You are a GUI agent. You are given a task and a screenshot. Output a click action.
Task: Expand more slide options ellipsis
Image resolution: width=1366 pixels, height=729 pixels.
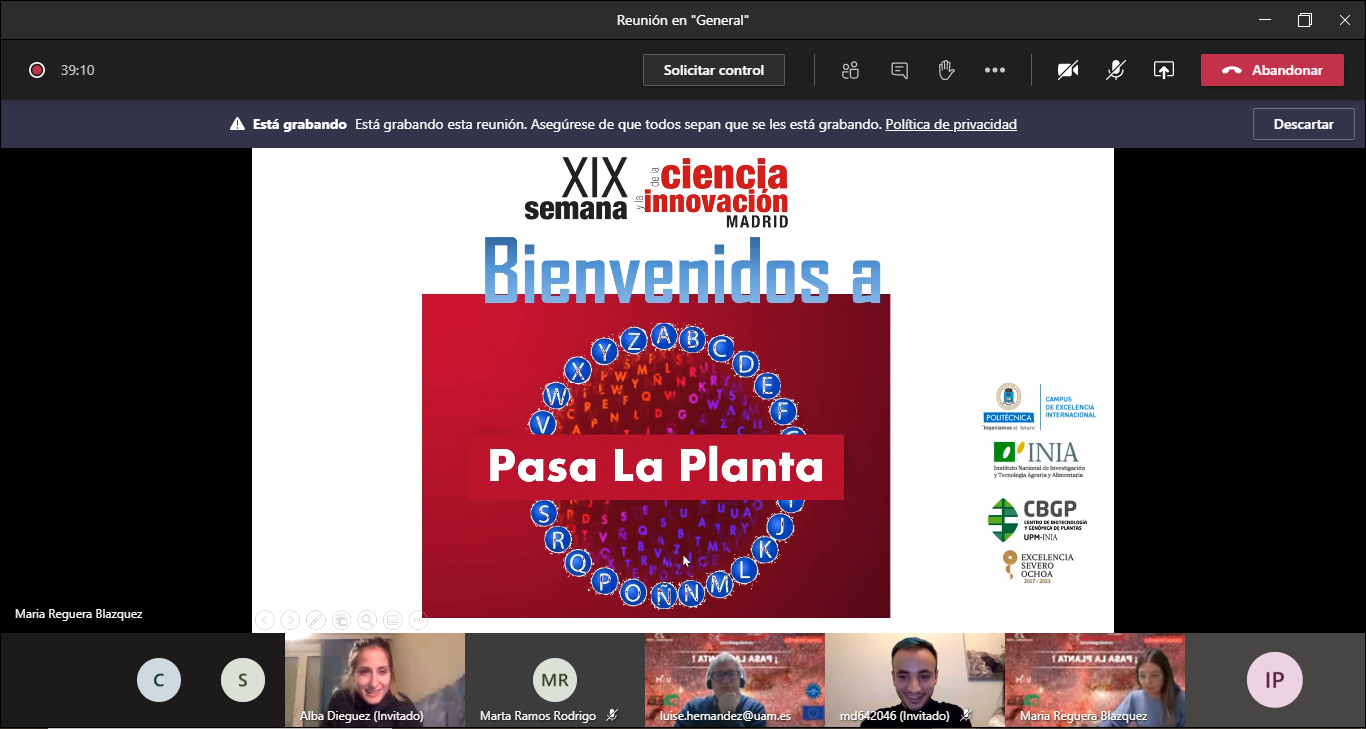[418, 620]
